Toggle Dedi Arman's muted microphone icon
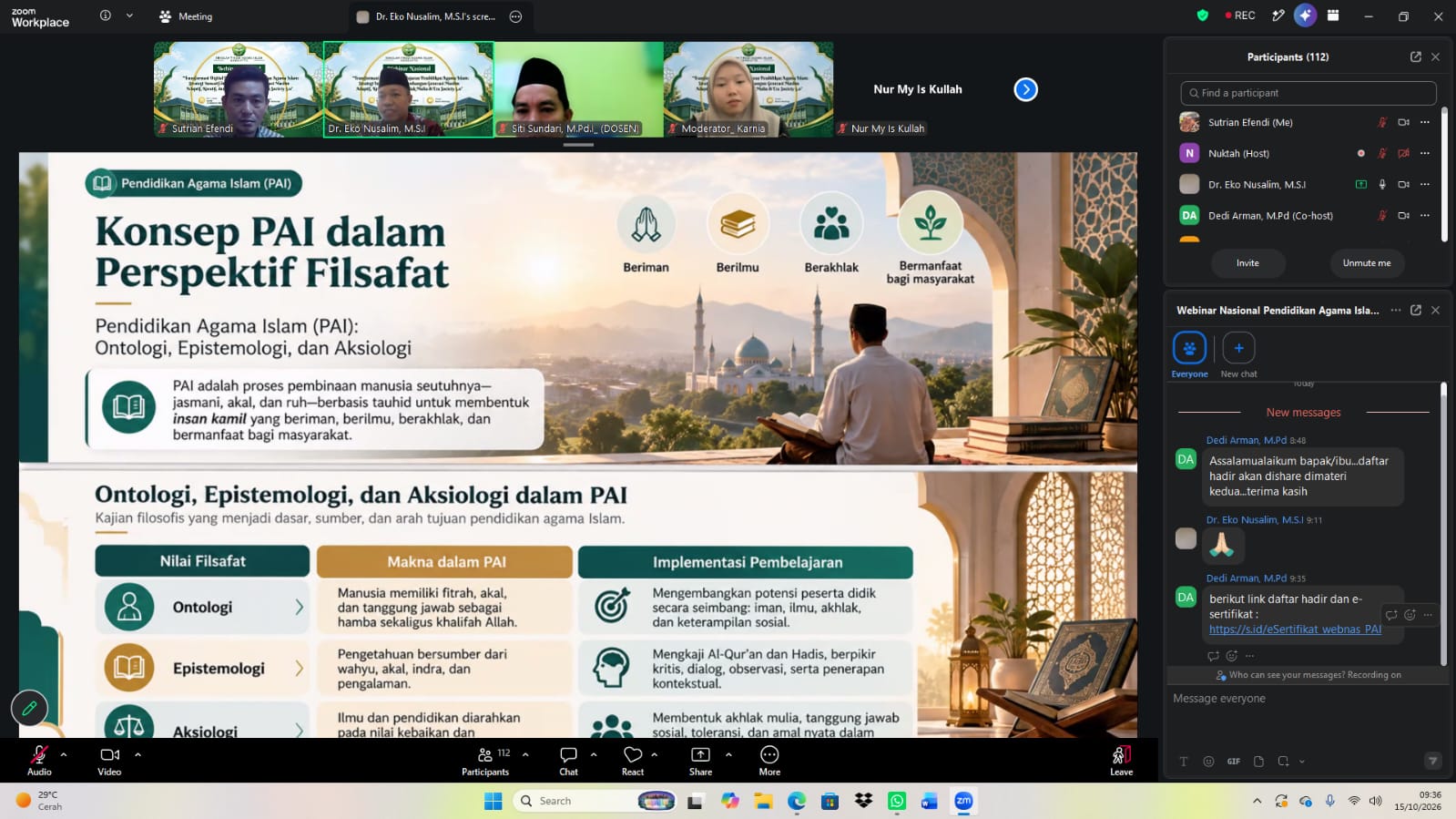 (x=1382, y=216)
